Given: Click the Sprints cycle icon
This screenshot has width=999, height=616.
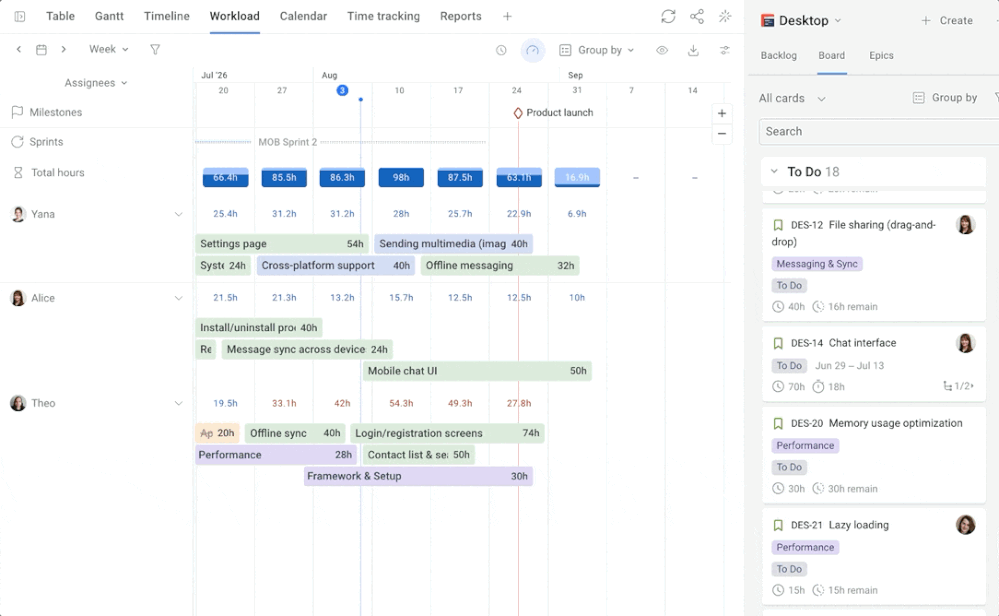Looking at the screenshot, I should tap(17, 141).
